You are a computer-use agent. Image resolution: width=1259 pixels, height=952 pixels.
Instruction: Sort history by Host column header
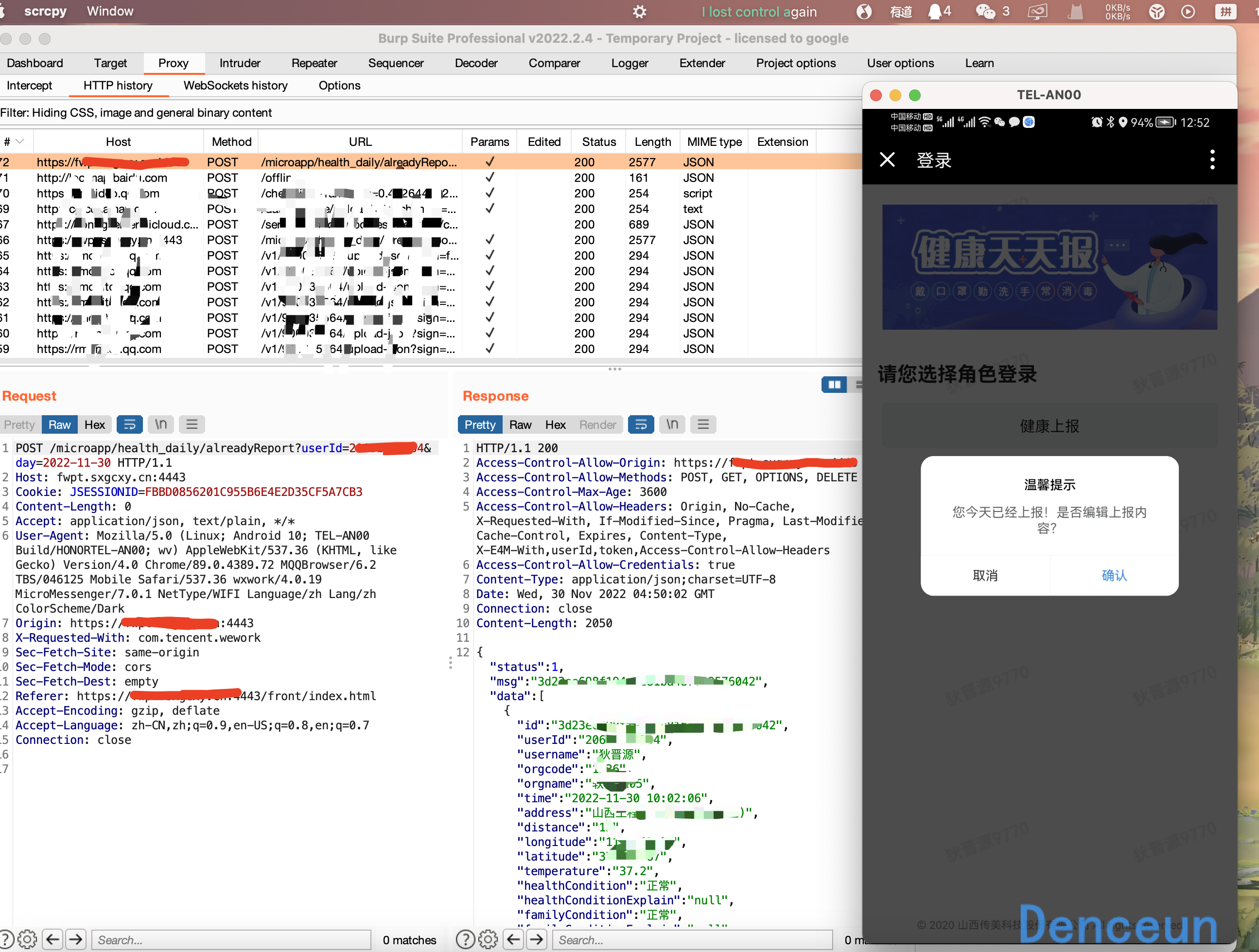[119, 142]
